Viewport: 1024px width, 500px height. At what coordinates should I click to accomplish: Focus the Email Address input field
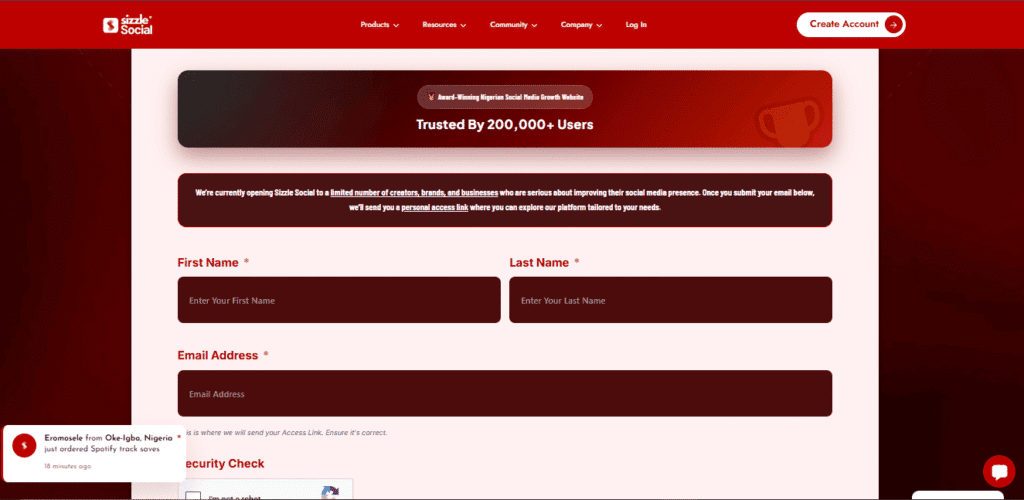[505, 393]
